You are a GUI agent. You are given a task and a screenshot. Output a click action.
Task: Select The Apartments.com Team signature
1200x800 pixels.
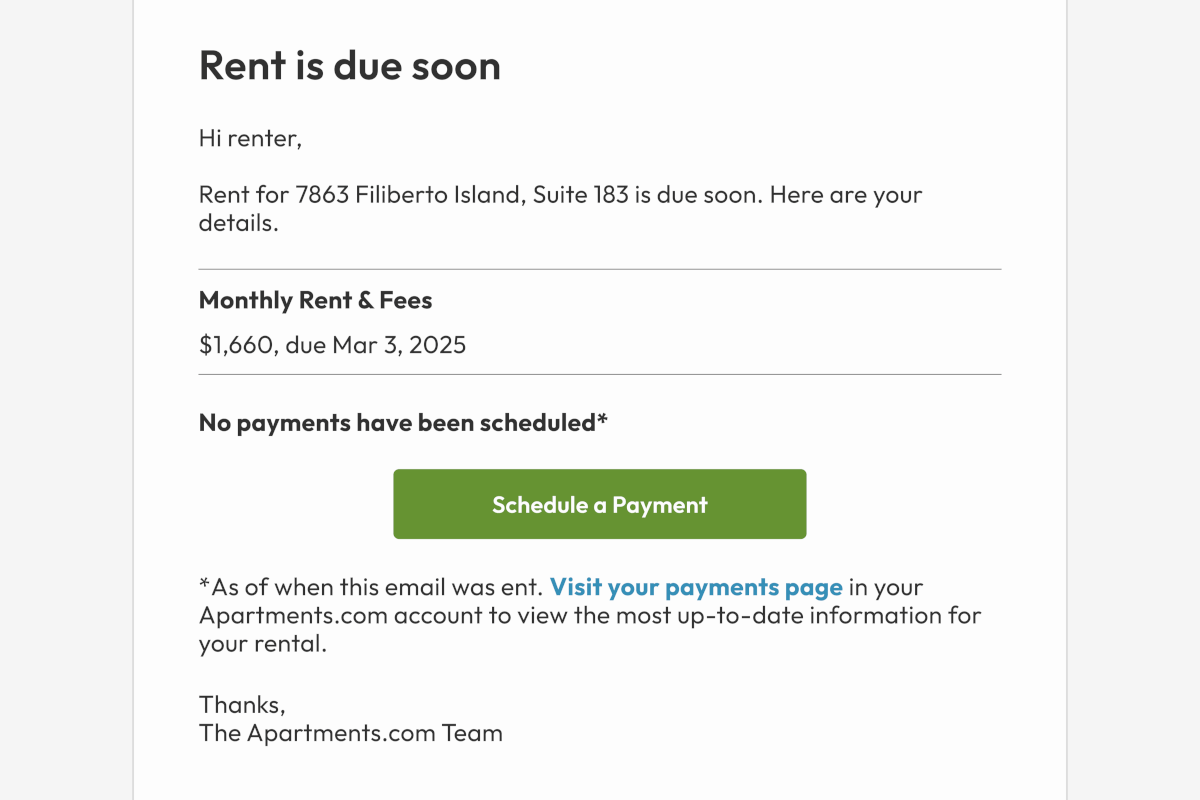[351, 732]
